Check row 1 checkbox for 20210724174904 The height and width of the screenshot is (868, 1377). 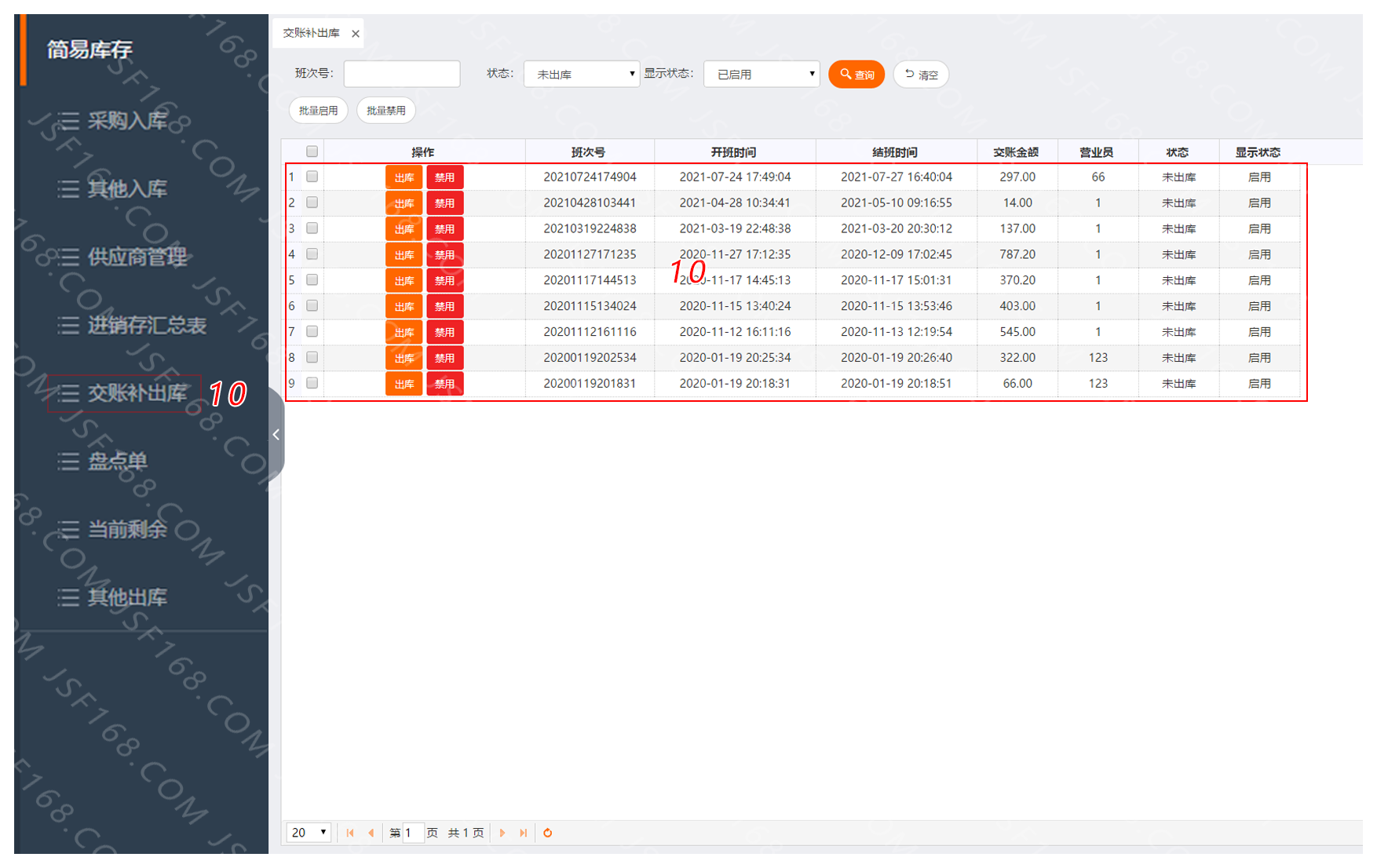(312, 177)
